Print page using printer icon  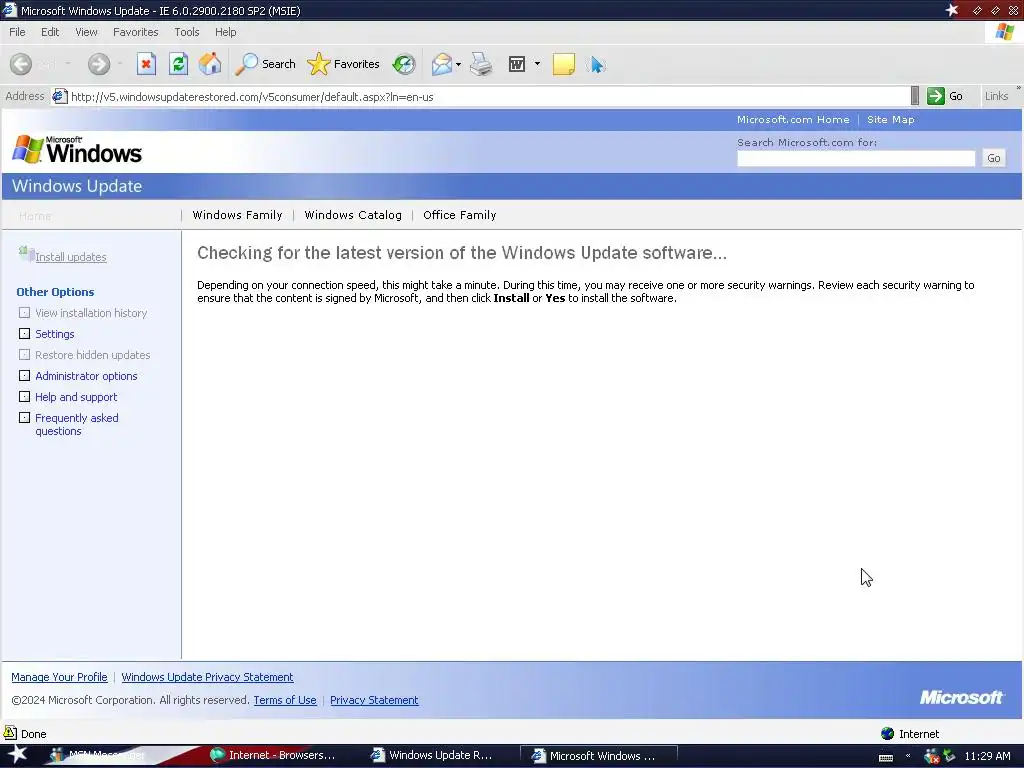[482, 64]
